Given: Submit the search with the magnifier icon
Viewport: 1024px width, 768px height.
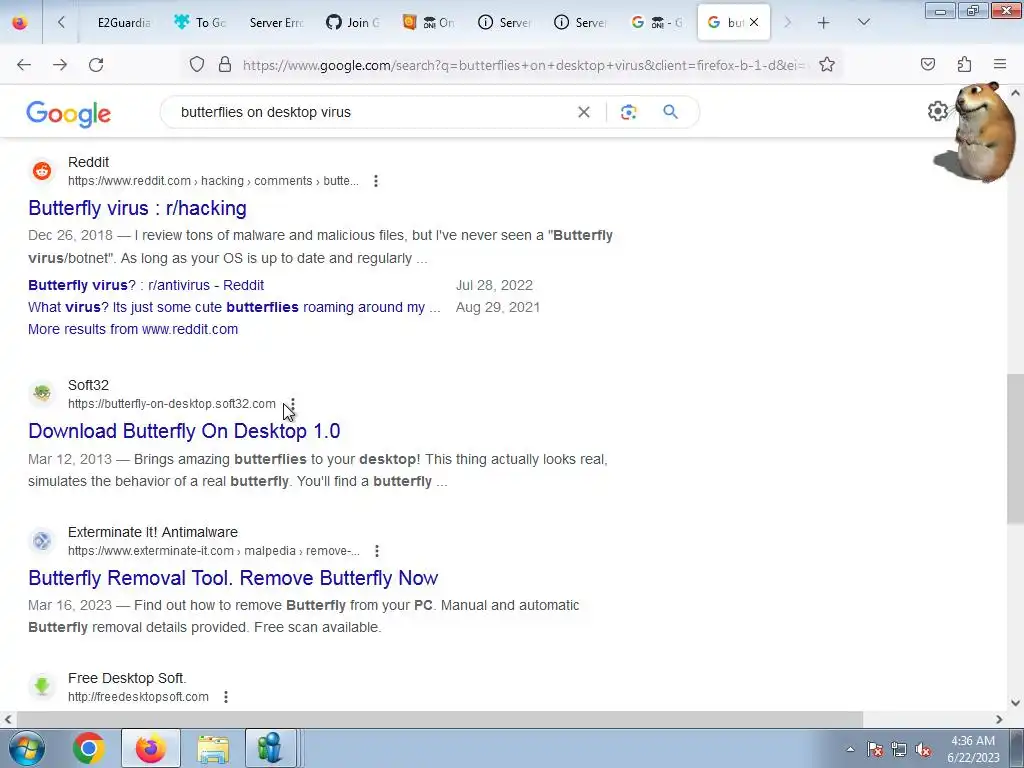Looking at the screenshot, I should coord(671,112).
